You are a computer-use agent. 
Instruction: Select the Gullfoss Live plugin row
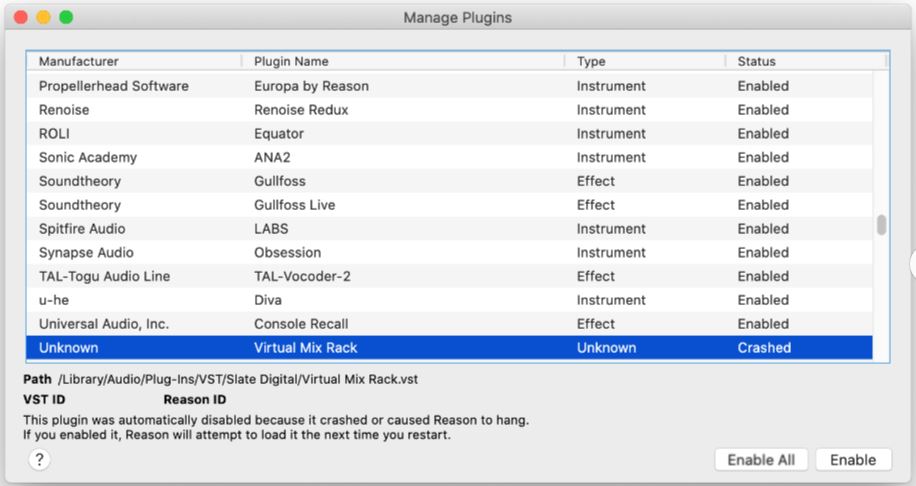[449, 205]
